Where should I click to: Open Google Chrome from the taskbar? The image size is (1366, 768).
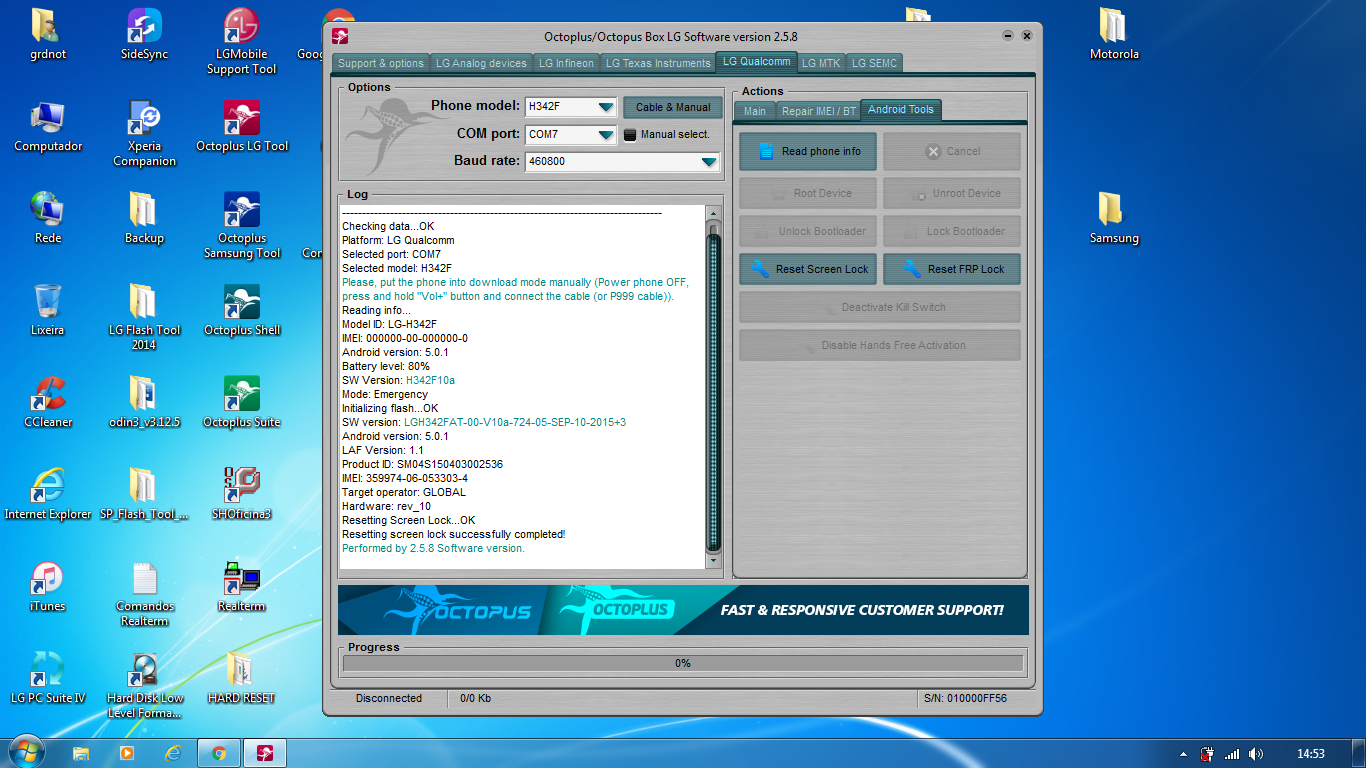pyautogui.click(x=219, y=752)
